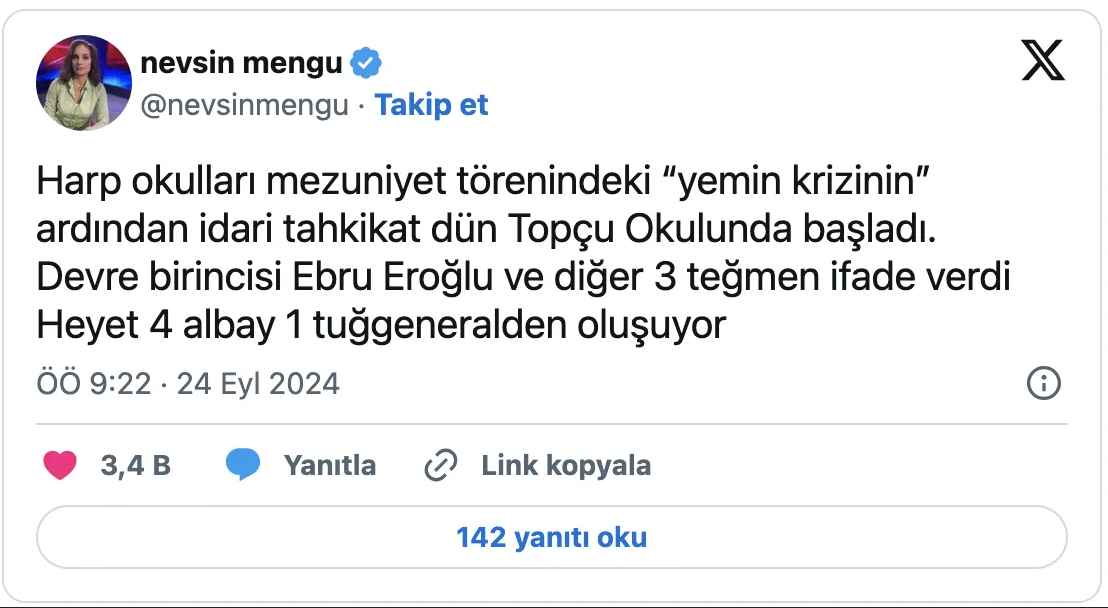Open the 142 yanıtı oku button
This screenshot has height=608, width=1108.
point(551,537)
